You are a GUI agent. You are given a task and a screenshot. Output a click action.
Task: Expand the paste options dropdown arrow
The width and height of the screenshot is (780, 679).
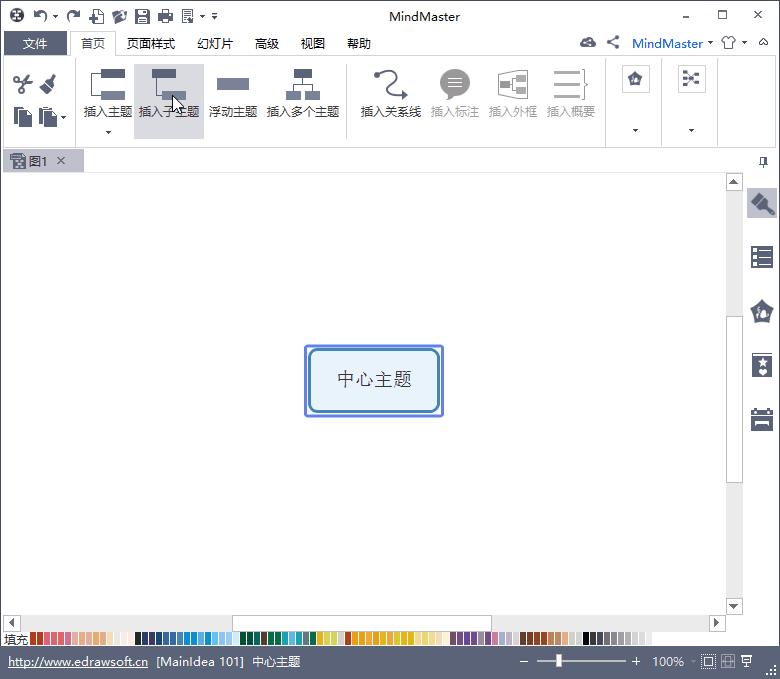tap(64, 118)
